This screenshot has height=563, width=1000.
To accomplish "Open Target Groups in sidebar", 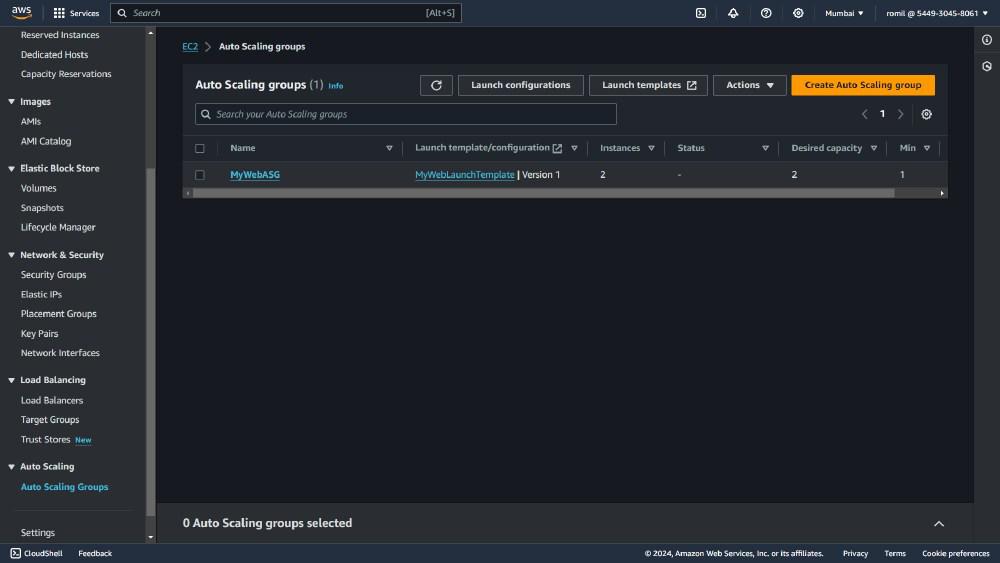I will [50, 420].
